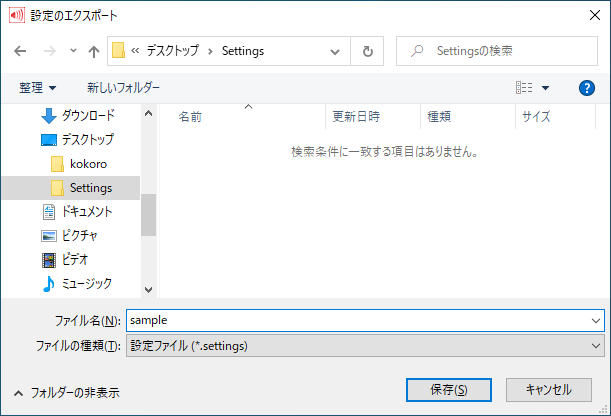Expand the file name dropdown arrow
The image size is (611, 416).
pos(596,321)
